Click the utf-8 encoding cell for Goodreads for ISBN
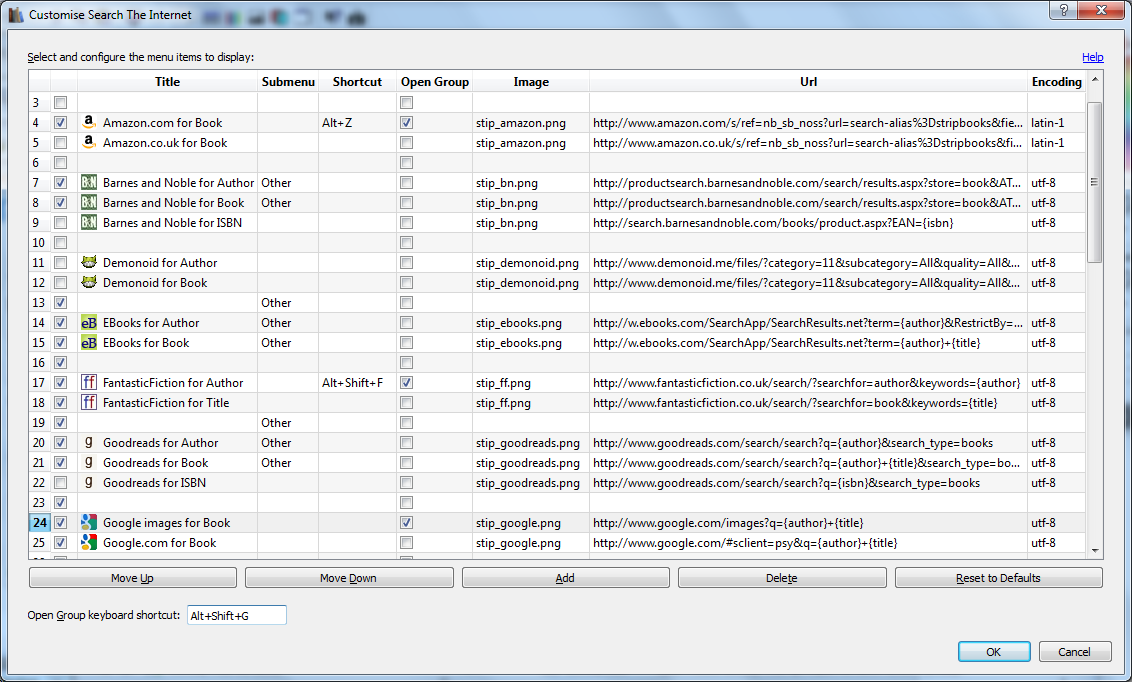The height and width of the screenshot is (682, 1132). click(1056, 483)
